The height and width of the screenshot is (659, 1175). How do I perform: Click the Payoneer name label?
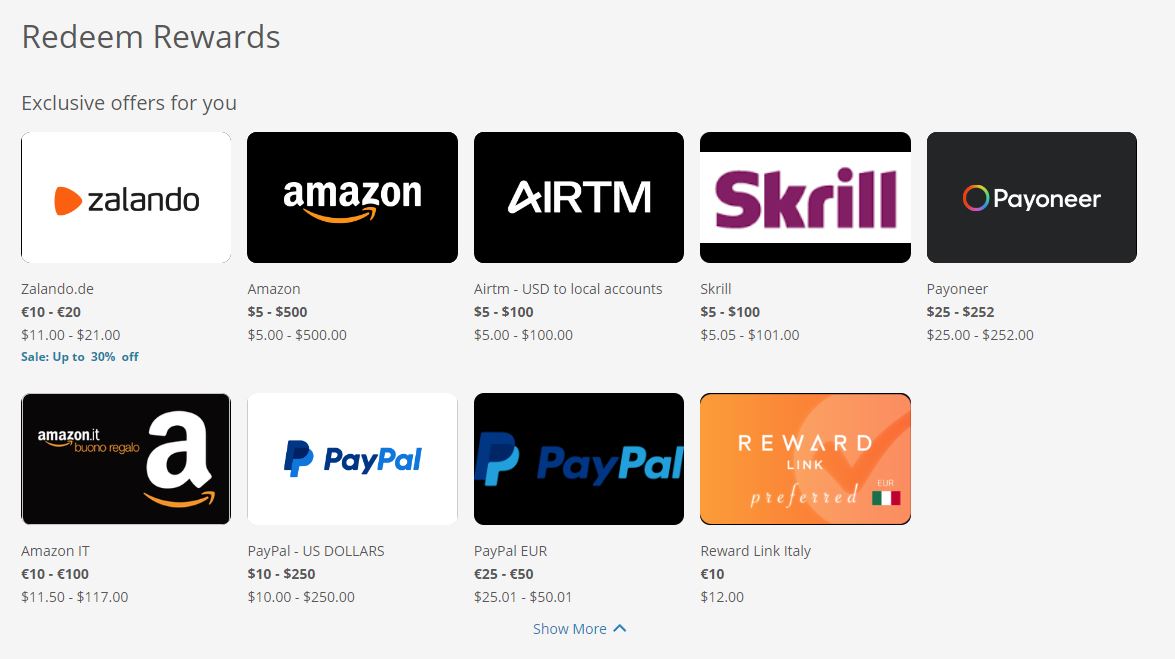click(957, 289)
